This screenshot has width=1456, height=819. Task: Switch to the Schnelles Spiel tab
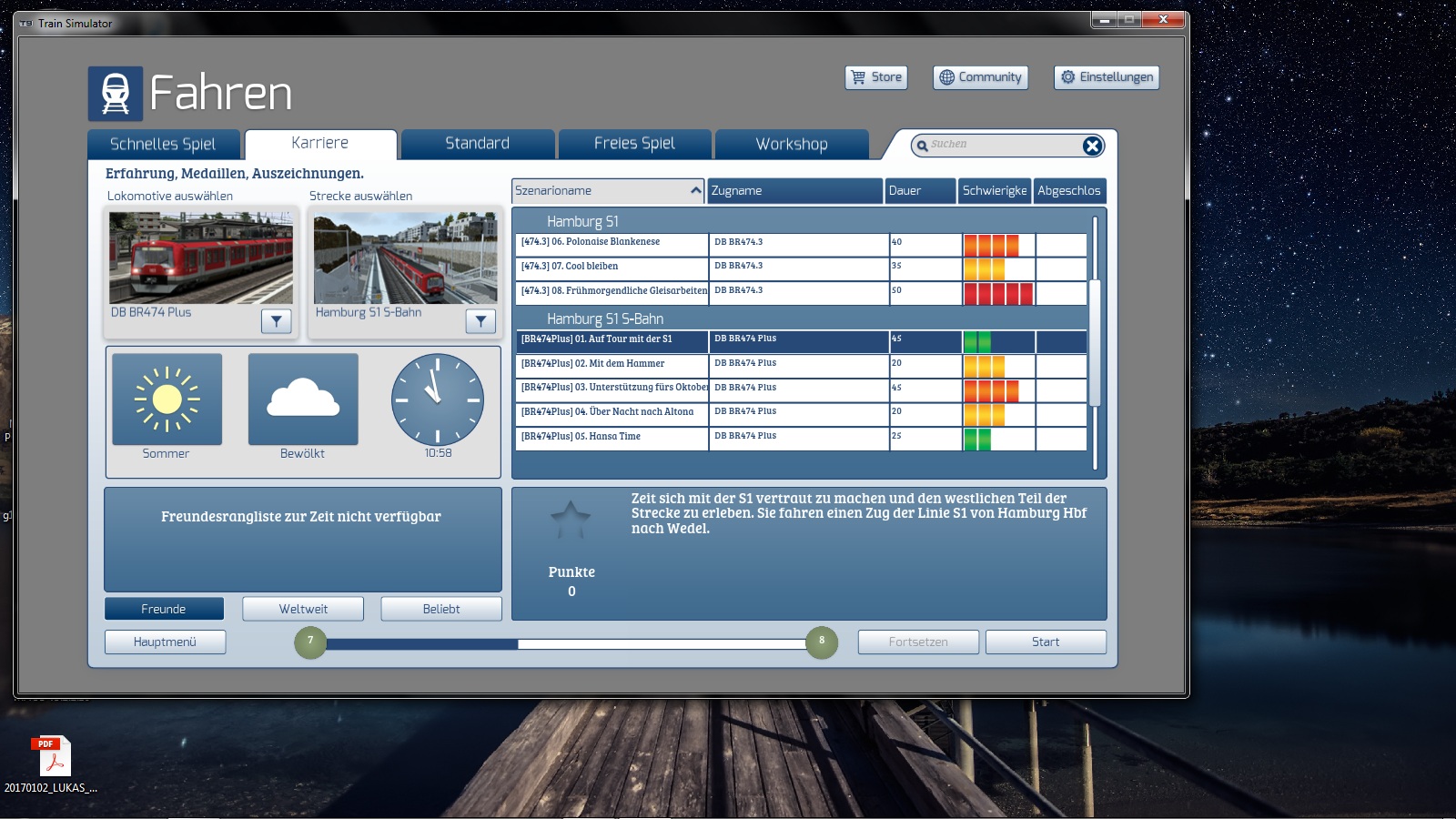point(164,144)
